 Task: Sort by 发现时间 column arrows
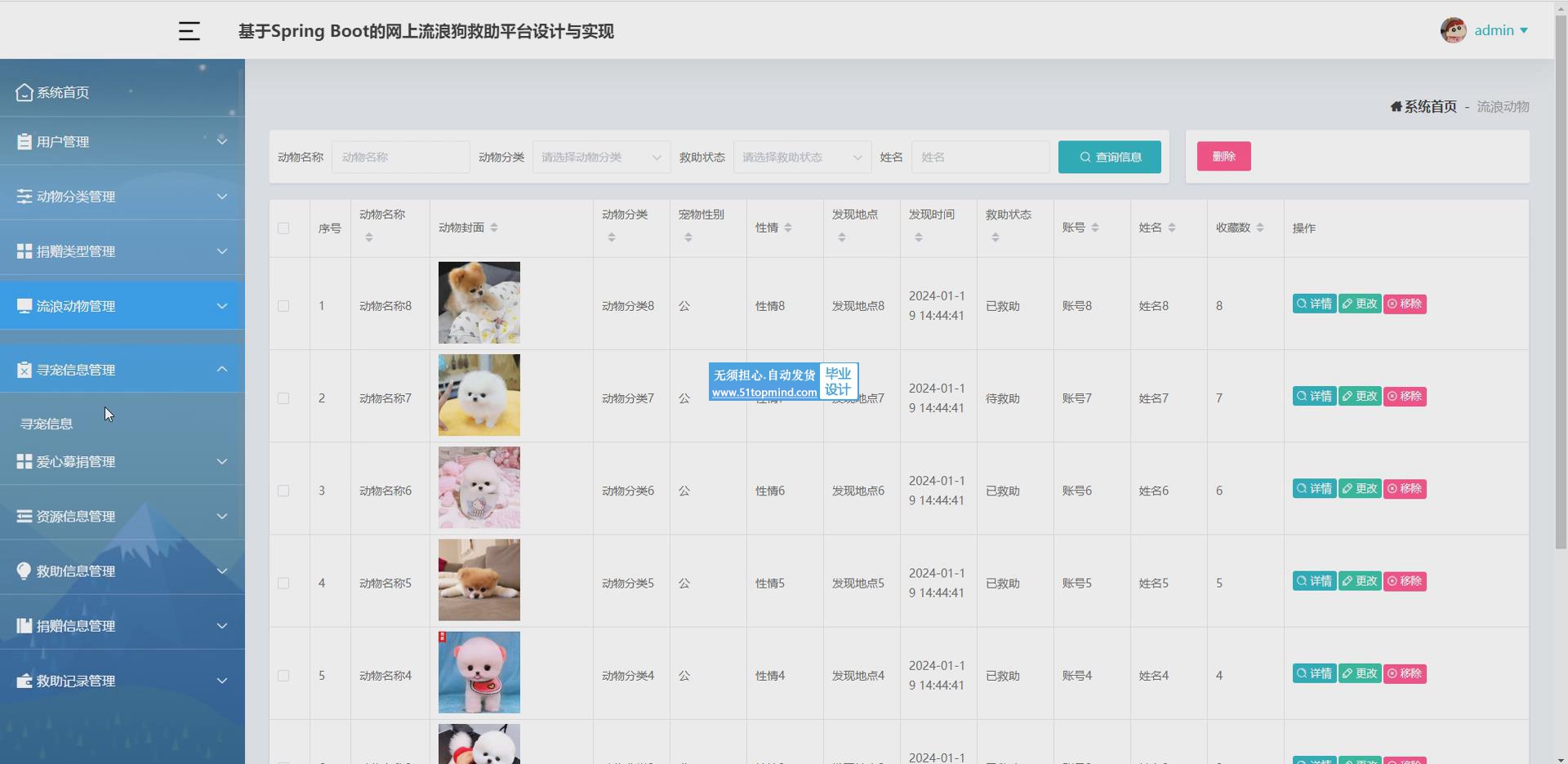pos(919,238)
